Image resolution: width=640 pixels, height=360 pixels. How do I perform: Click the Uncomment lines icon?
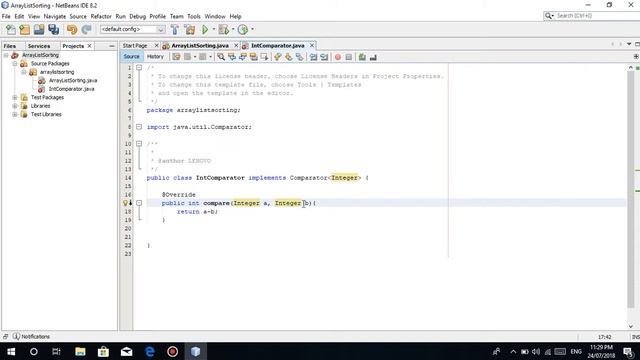click(x=373, y=57)
